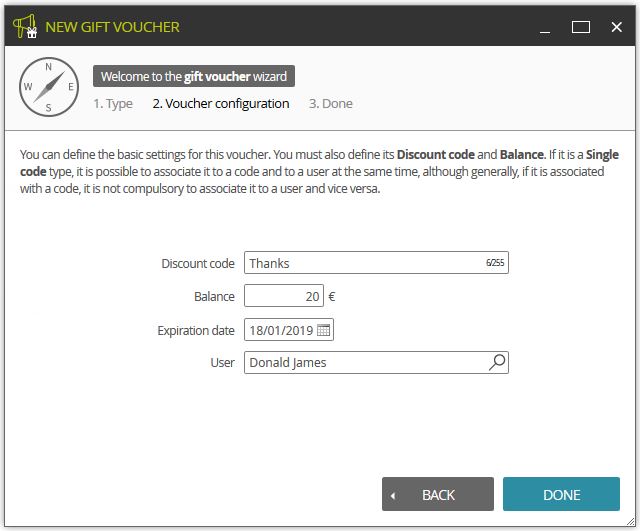Screen dimensions: 640x531
Task: Click the resize grip in window corner
Action: tap(631, 521)
